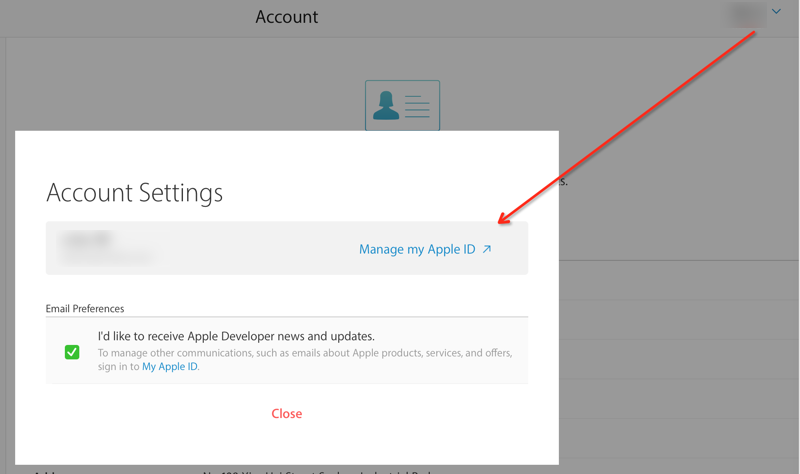Close the Account Settings dialog
The width and height of the screenshot is (800, 474).
pos(287,413)
